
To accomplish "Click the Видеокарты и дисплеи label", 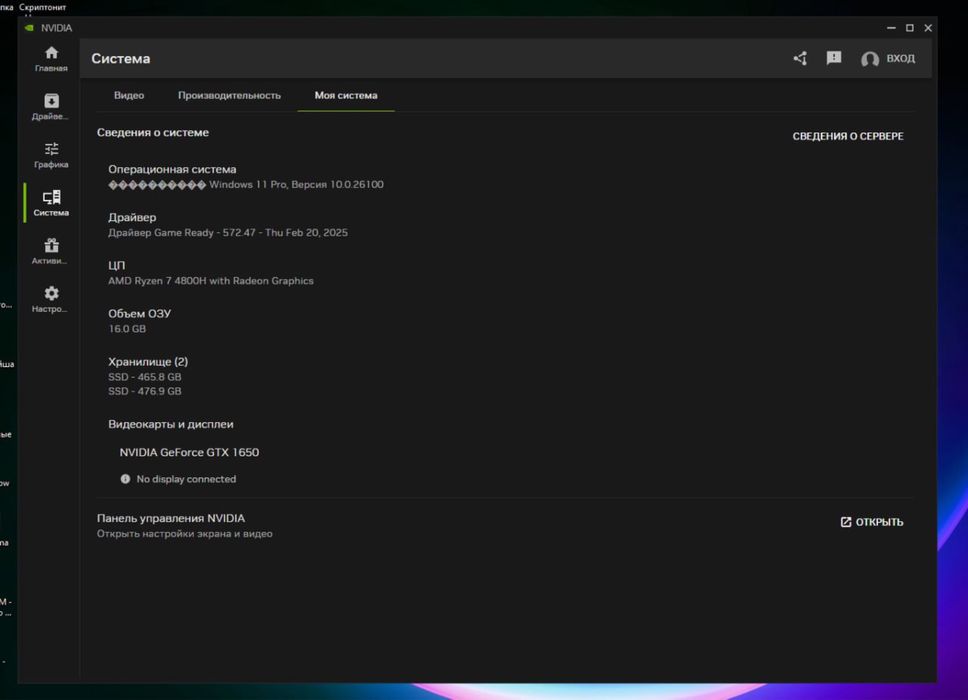I will (x=170, y=425).
